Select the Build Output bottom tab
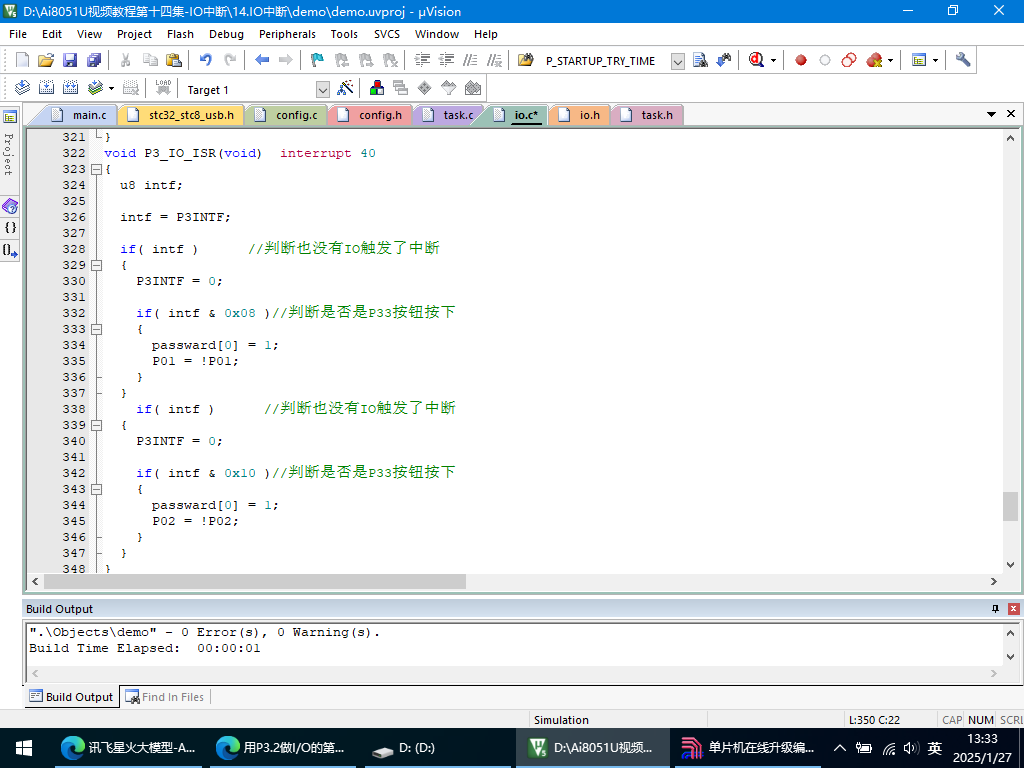This screenshot has height=768, width=1024. (72, 697)
